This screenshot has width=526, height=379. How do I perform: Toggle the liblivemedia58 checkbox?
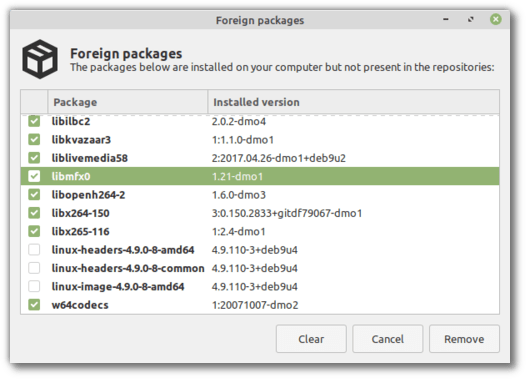point(34,158)
